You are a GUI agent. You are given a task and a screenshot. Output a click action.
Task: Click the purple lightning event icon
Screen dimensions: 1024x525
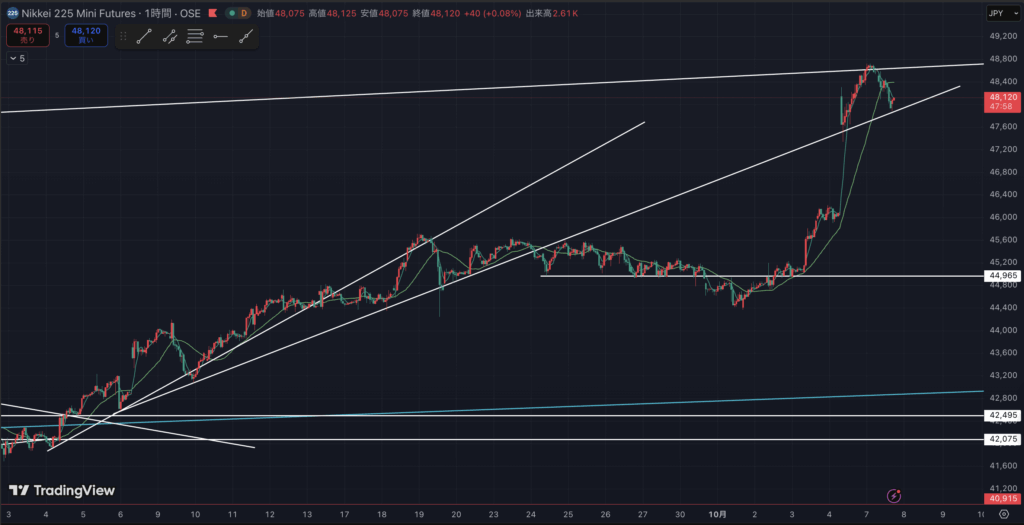pos(894,495)
